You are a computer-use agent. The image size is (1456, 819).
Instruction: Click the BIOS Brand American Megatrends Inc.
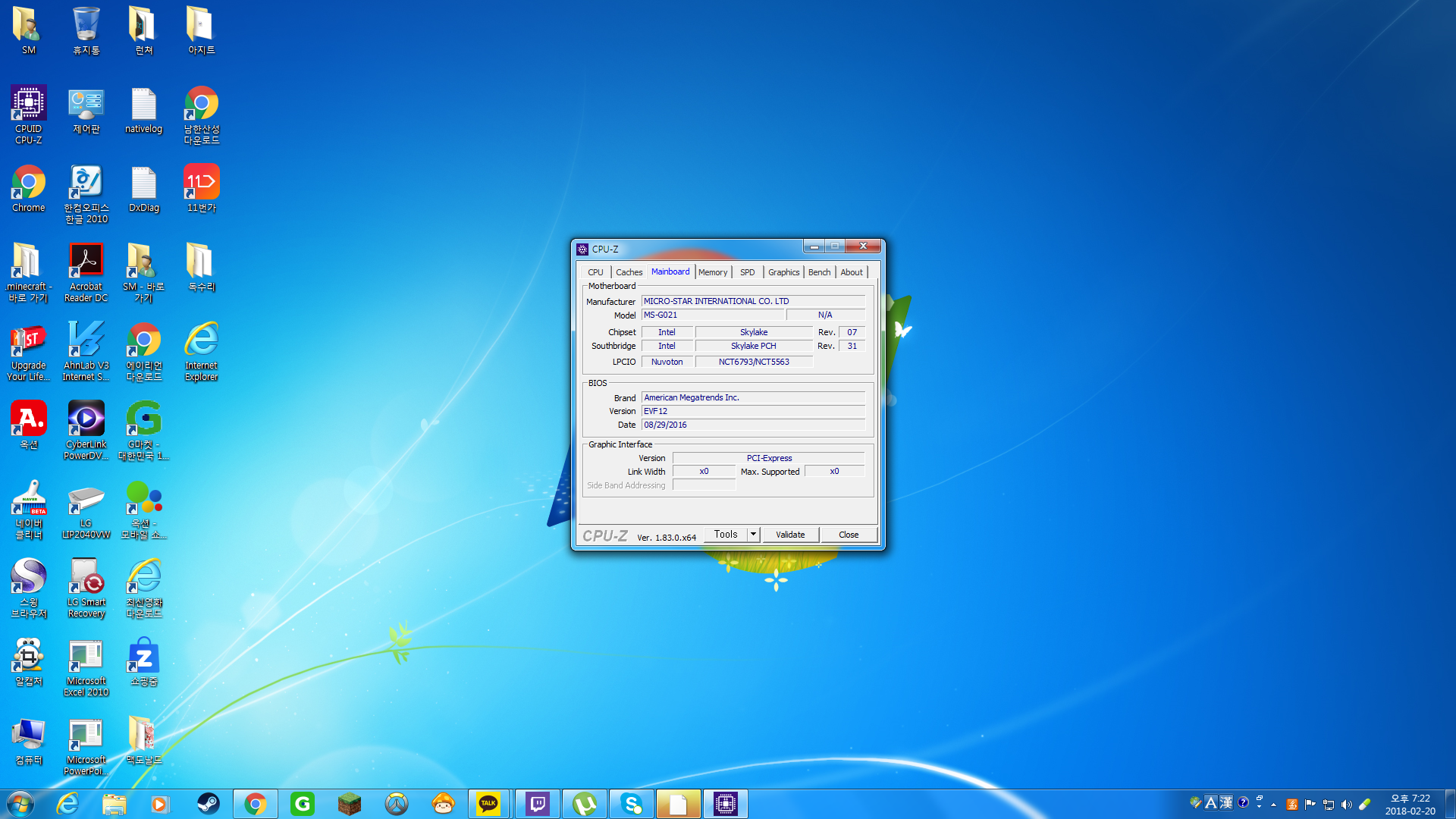(x=753, y=397)
